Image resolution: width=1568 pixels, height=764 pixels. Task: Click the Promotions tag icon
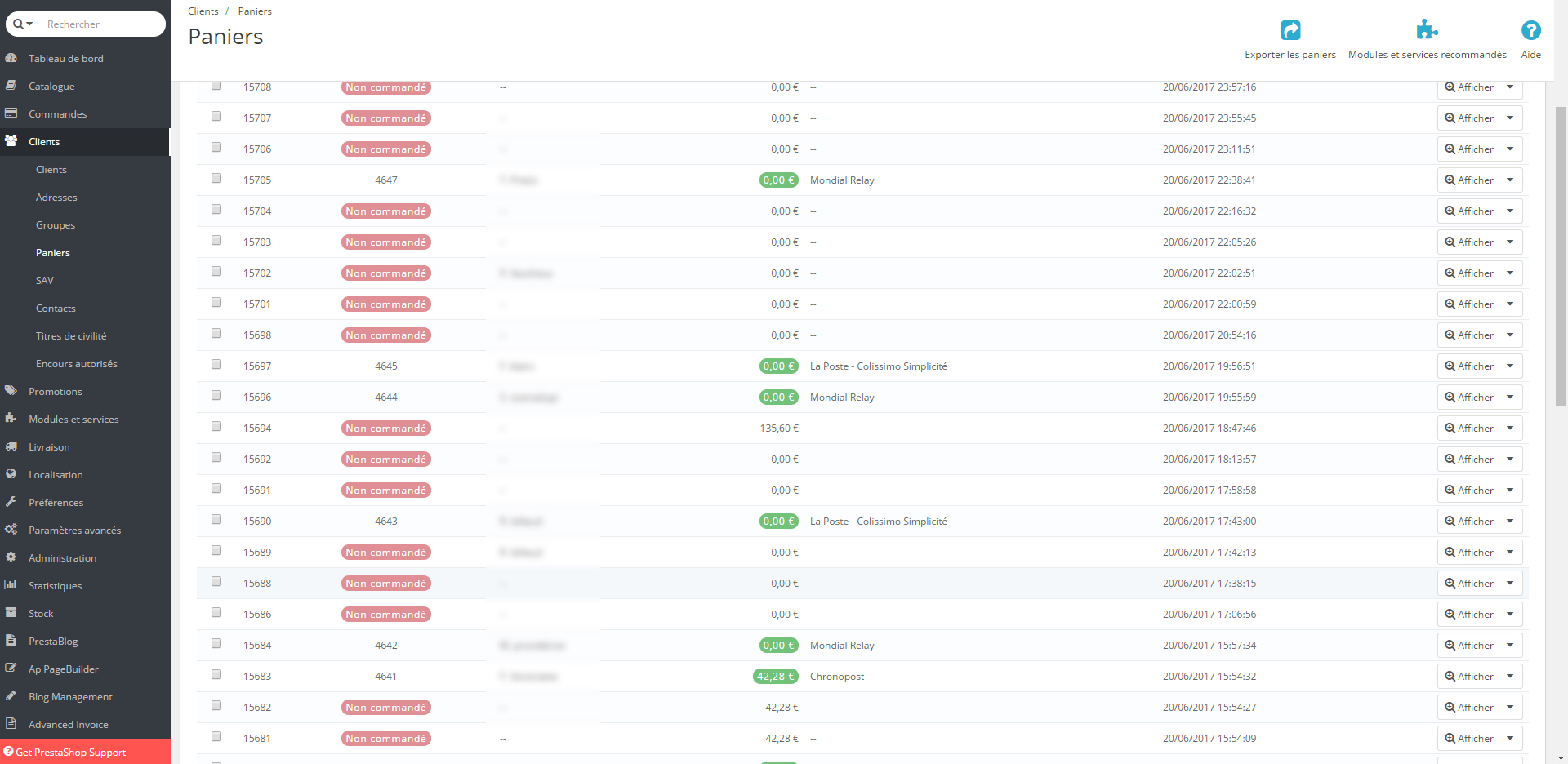coord(11,391)
